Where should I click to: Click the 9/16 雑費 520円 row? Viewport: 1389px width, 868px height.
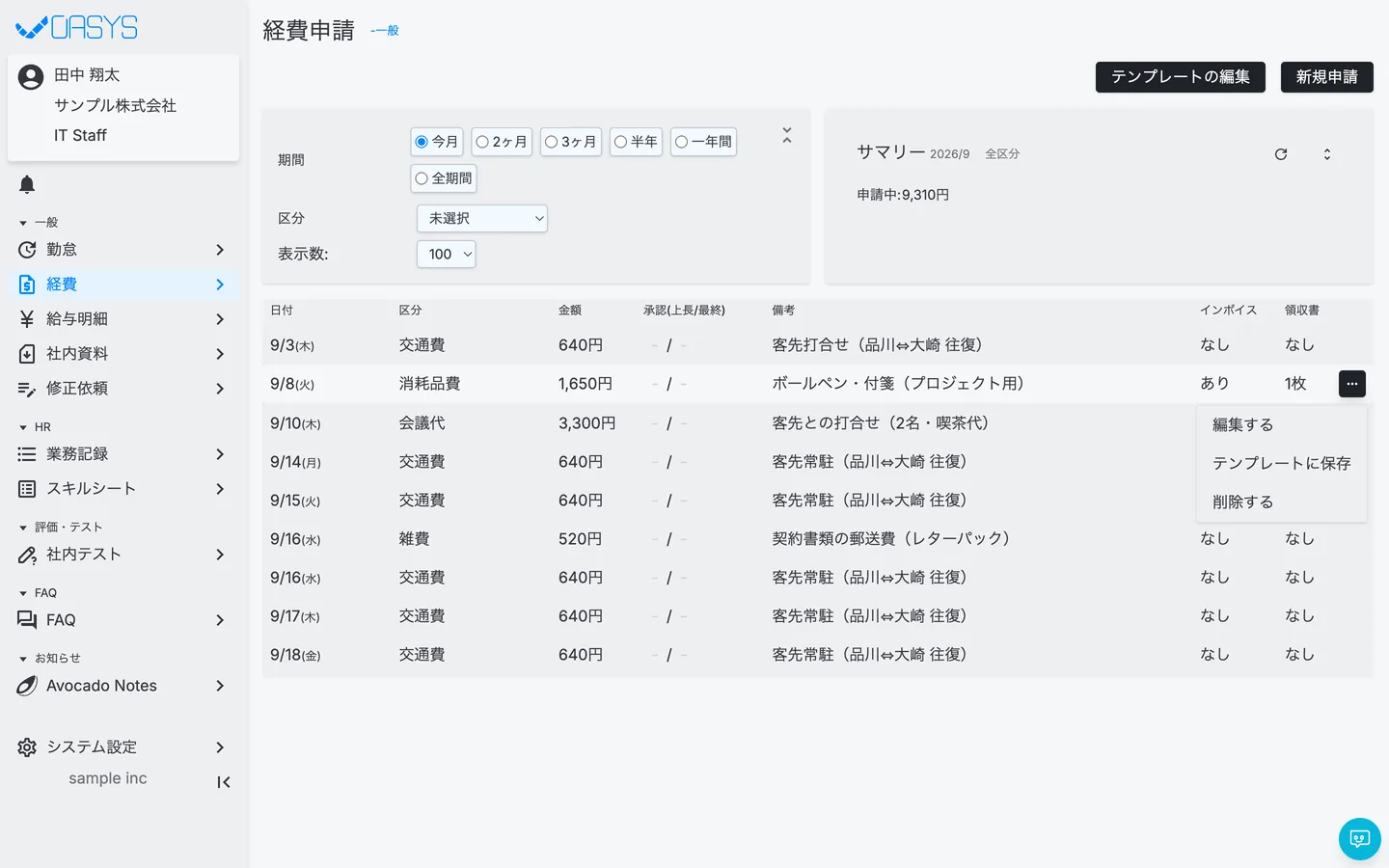coord(817,539)
